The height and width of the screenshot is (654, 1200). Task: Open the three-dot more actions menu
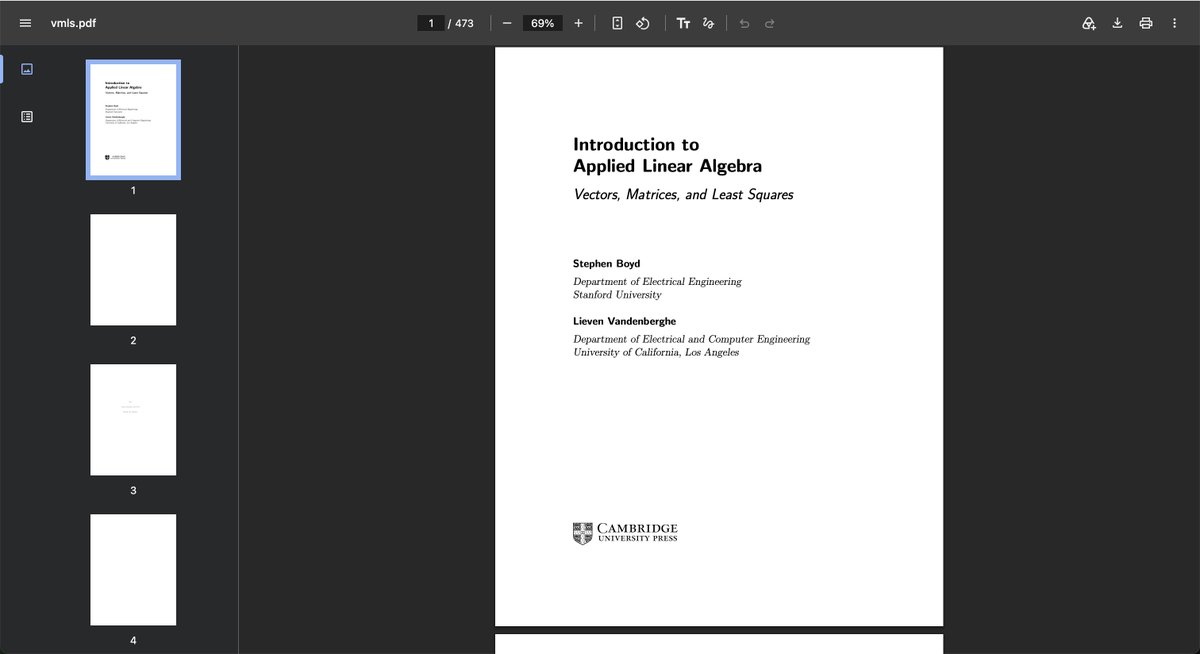[1174, 23]
